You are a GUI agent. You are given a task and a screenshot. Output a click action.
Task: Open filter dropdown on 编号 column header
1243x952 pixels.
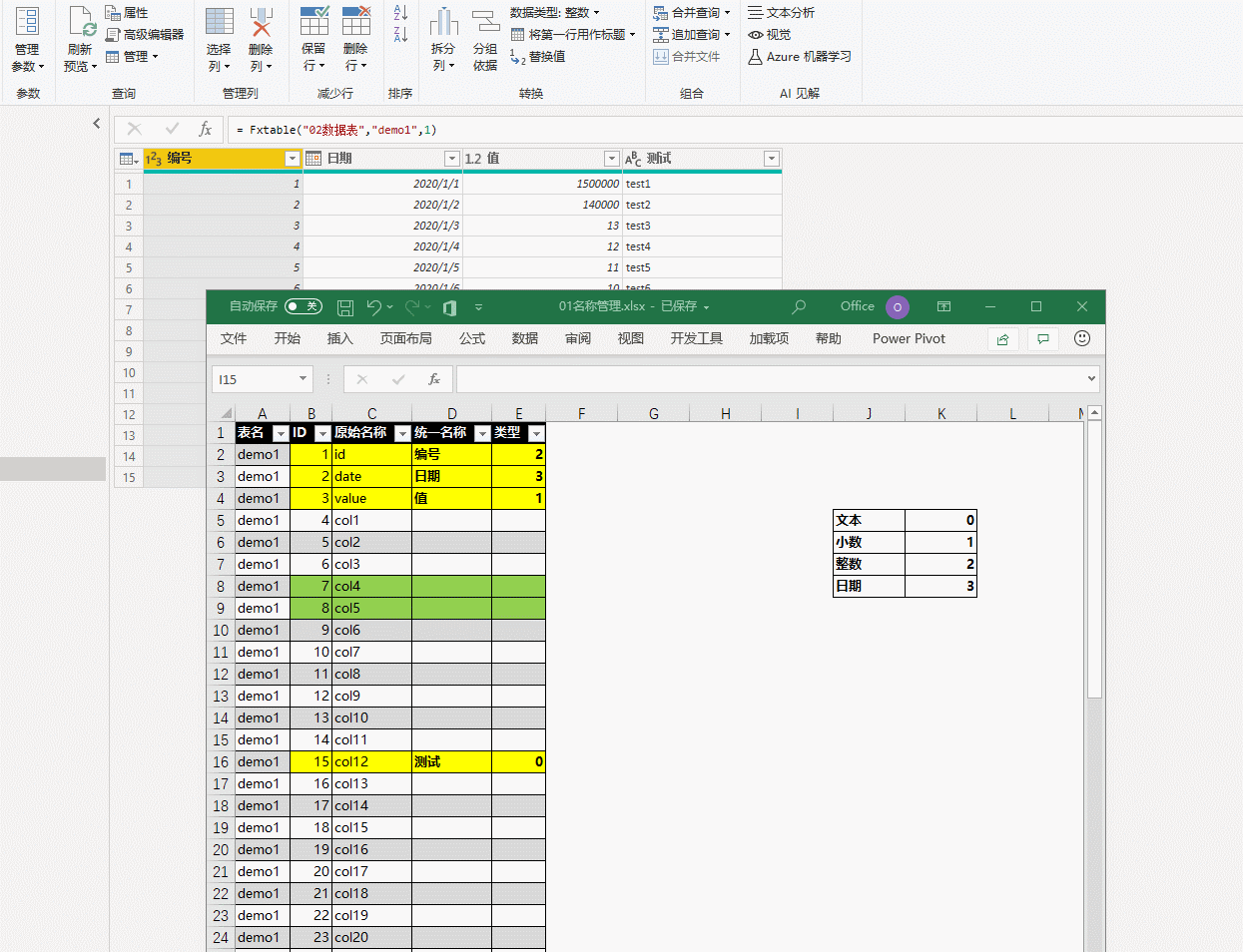293,159
